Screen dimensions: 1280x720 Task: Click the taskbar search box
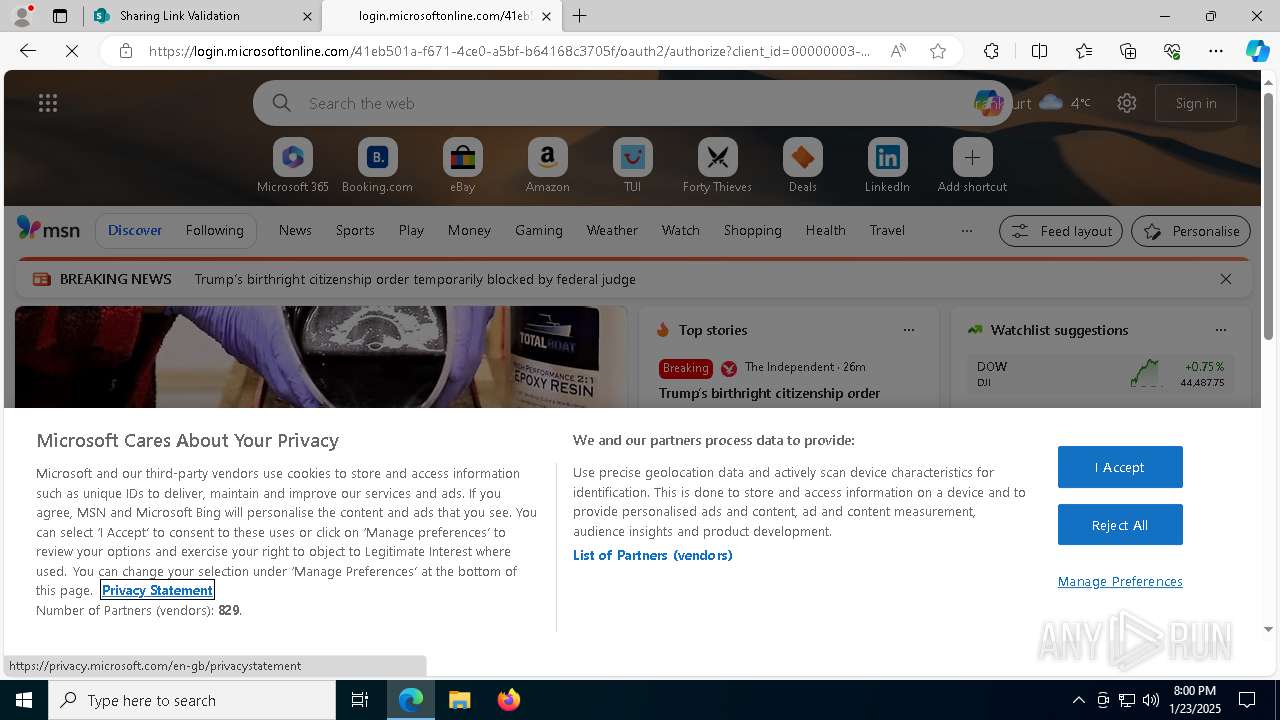(192, 700)
